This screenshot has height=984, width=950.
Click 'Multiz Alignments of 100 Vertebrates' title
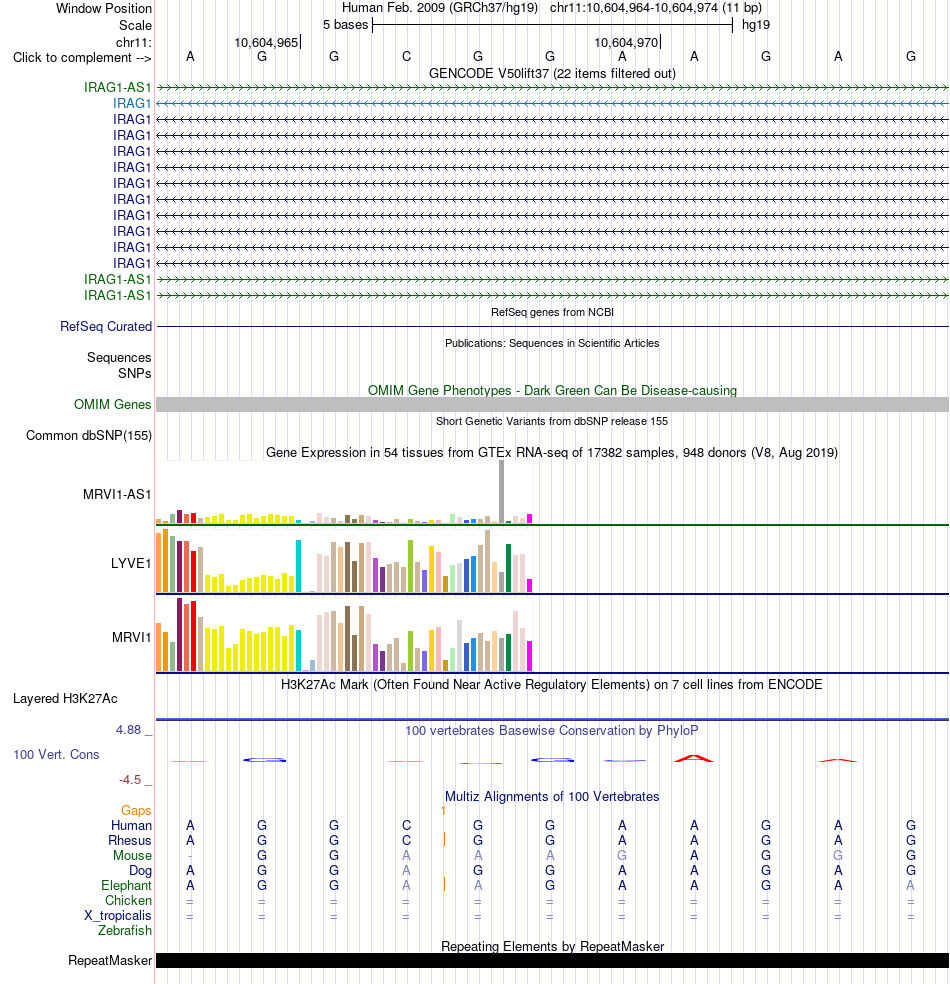(x=552, y=796)
